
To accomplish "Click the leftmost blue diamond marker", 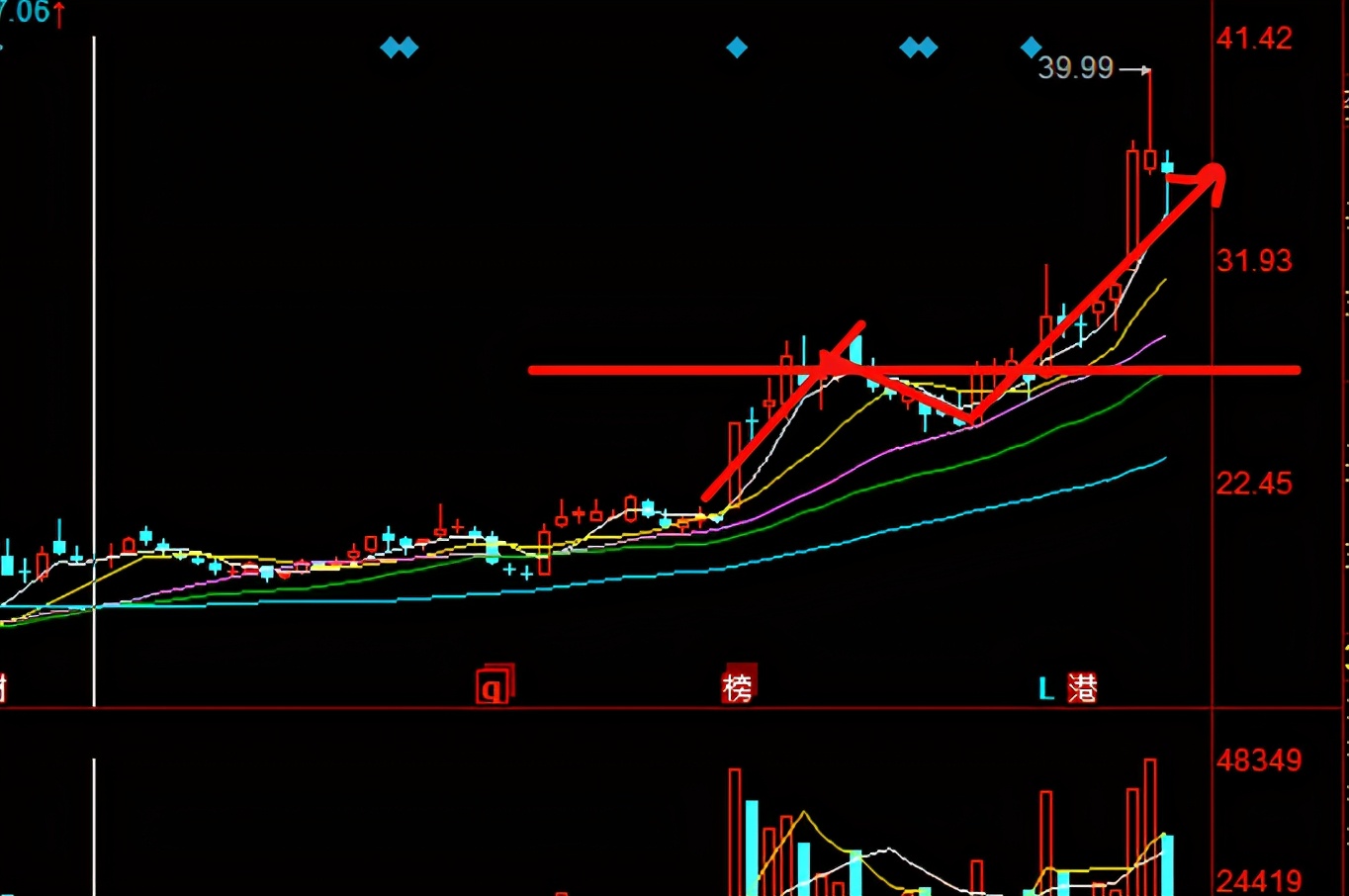I will 392,47.
